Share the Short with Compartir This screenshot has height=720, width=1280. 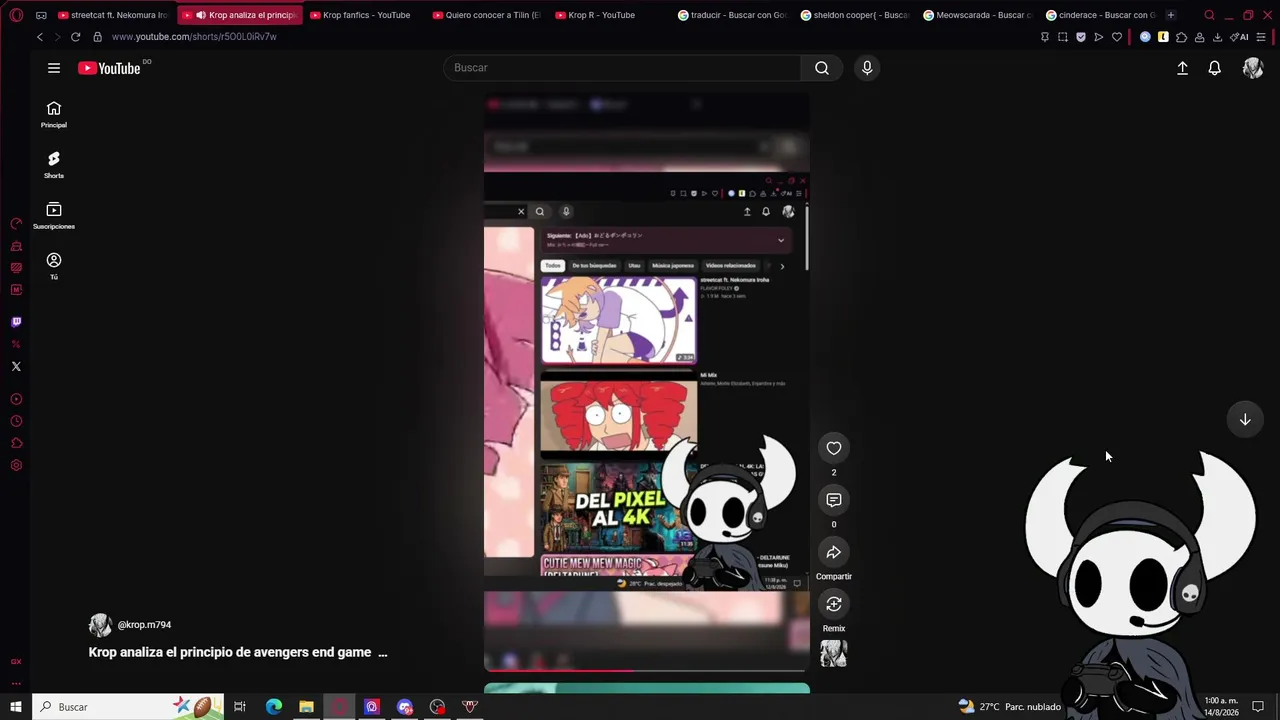point(834,552)
